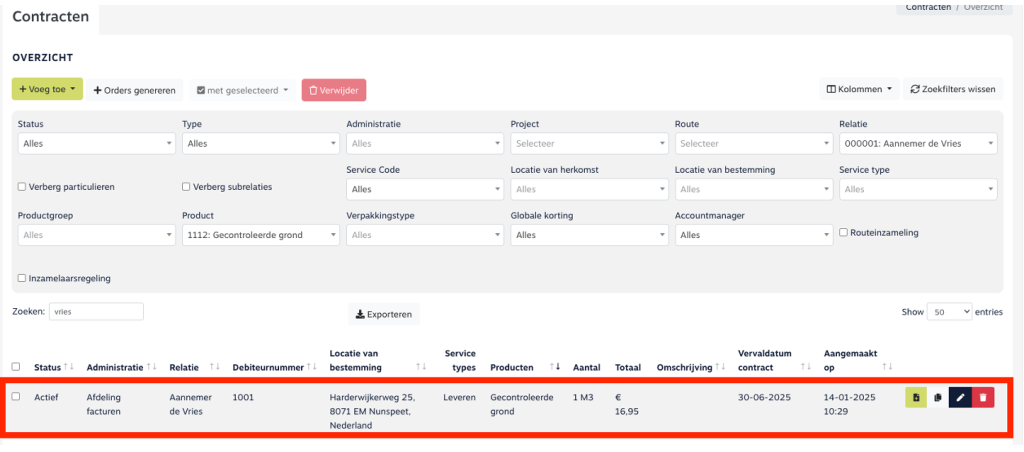1024x452 pixels.
Task: Click the Exporteren button
Action: pyautogui.click(x=384, y=314)
